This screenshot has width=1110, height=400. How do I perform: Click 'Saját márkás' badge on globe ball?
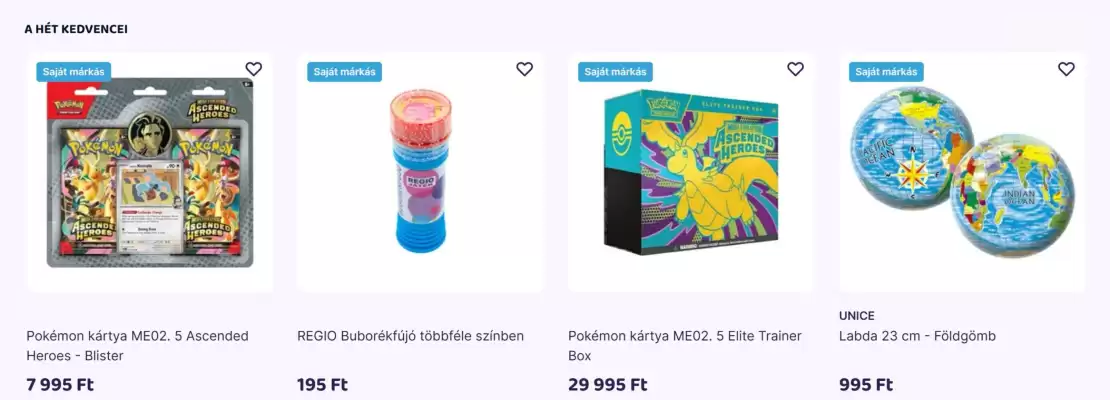tap(887, 71)
